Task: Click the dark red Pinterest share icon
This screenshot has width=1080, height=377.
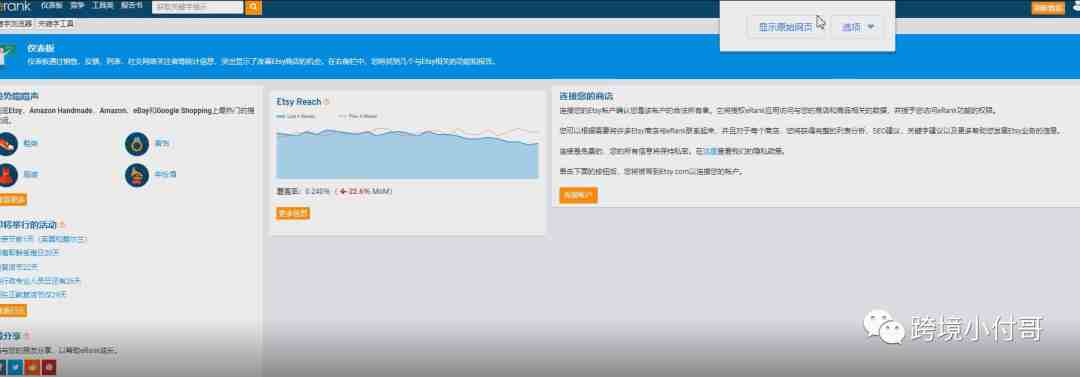Action: click(48, 367)
